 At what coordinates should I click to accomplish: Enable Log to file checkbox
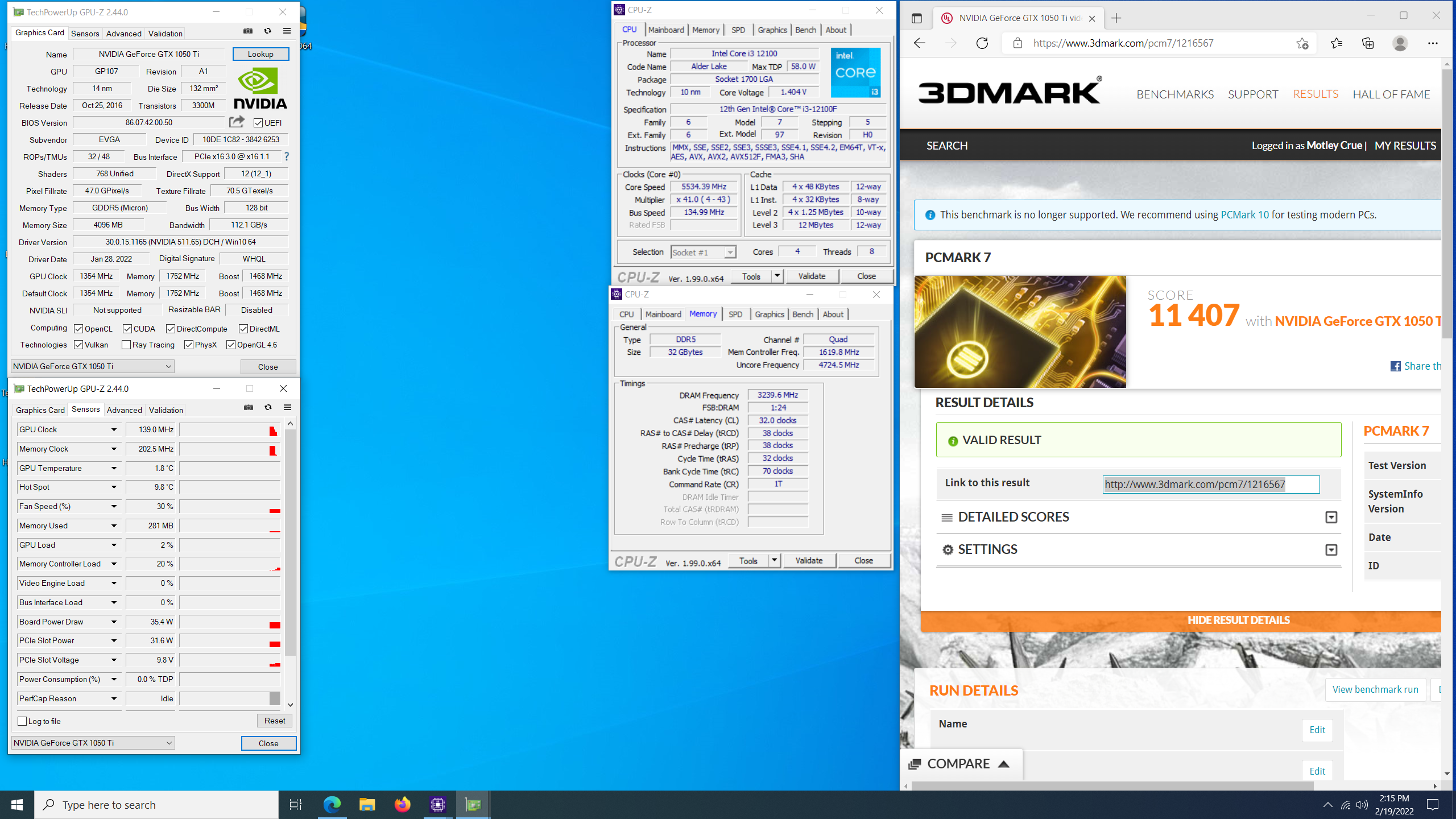23,721
